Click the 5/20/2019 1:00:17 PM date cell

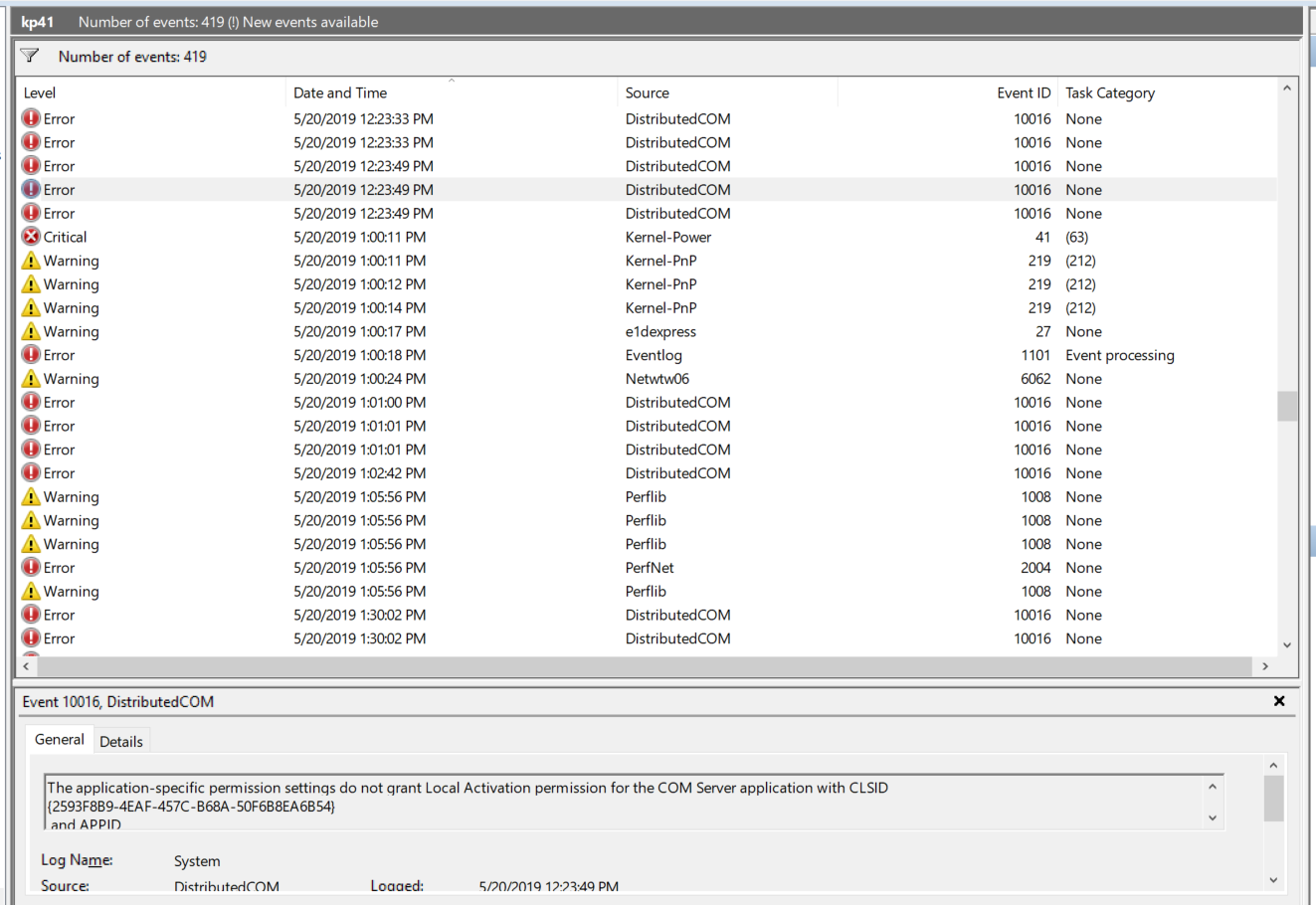click(360, 331)
